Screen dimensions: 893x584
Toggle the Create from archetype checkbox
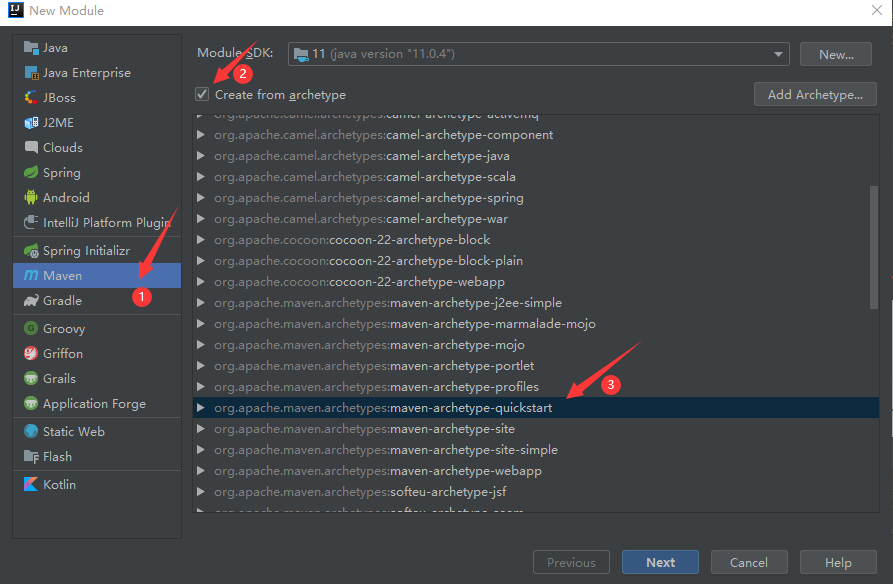[202, 94]
